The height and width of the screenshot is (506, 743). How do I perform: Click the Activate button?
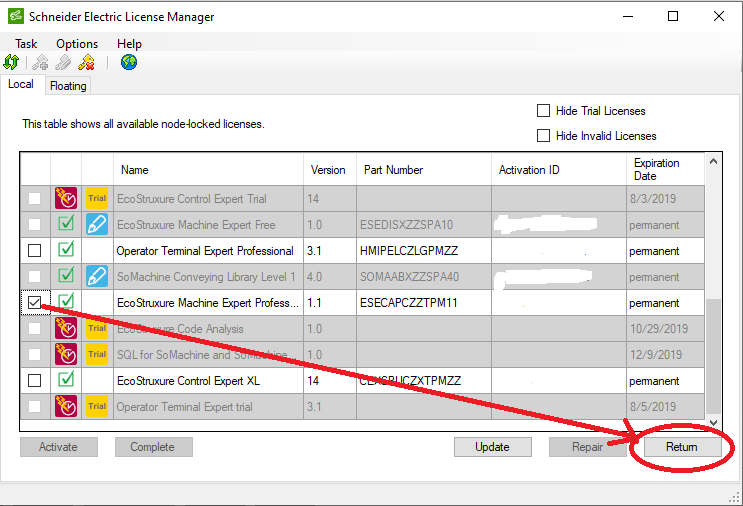(x=59, y=447)
